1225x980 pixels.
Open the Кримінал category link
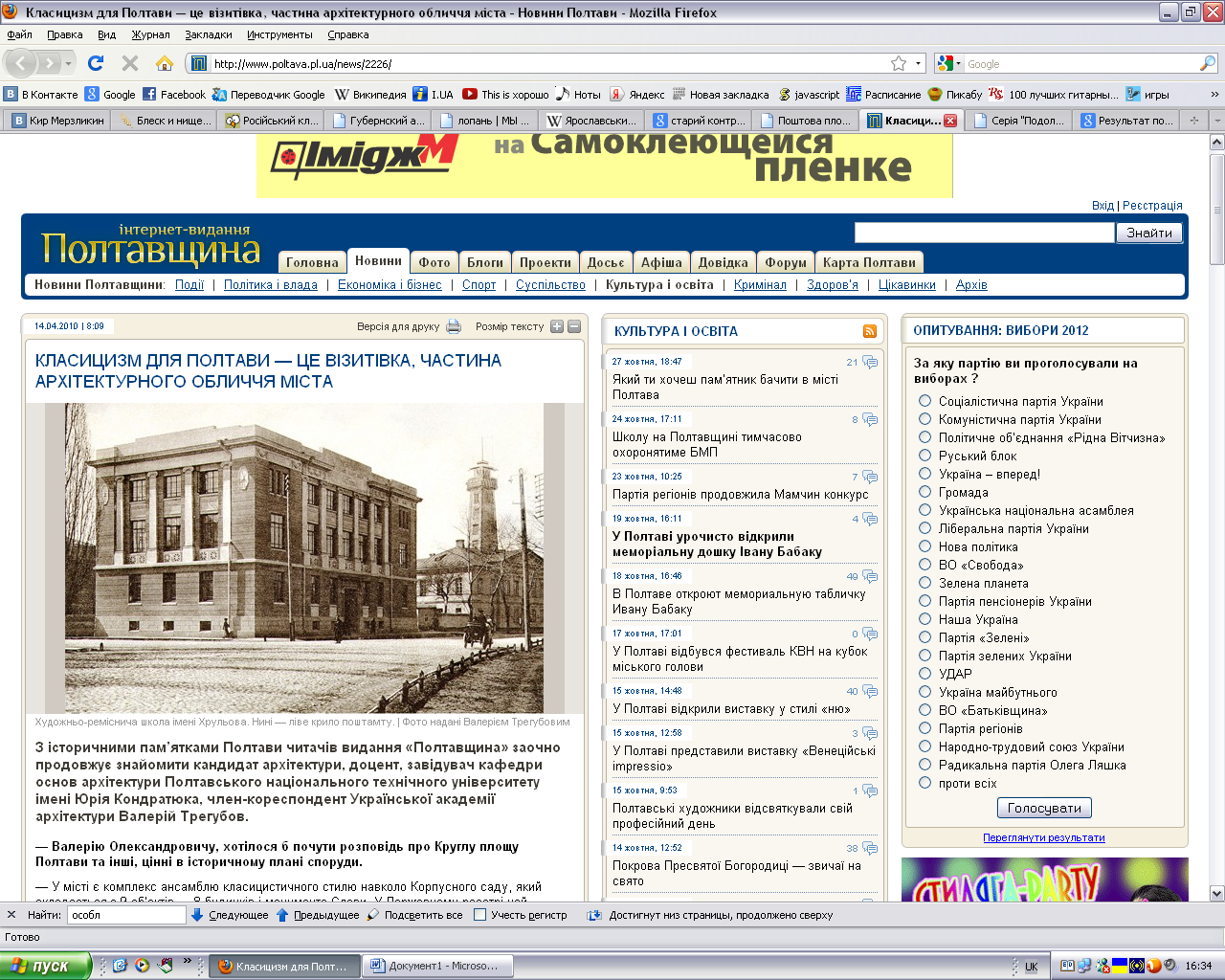click(760, 285)
